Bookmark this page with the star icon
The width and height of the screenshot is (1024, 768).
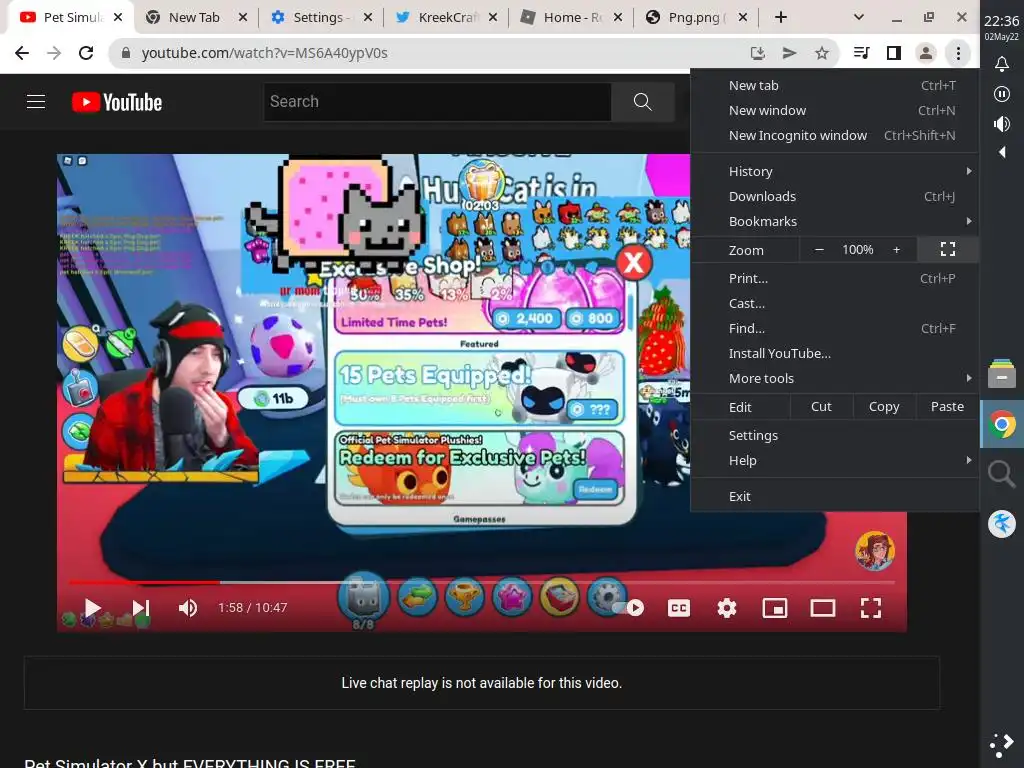(822, 53)
